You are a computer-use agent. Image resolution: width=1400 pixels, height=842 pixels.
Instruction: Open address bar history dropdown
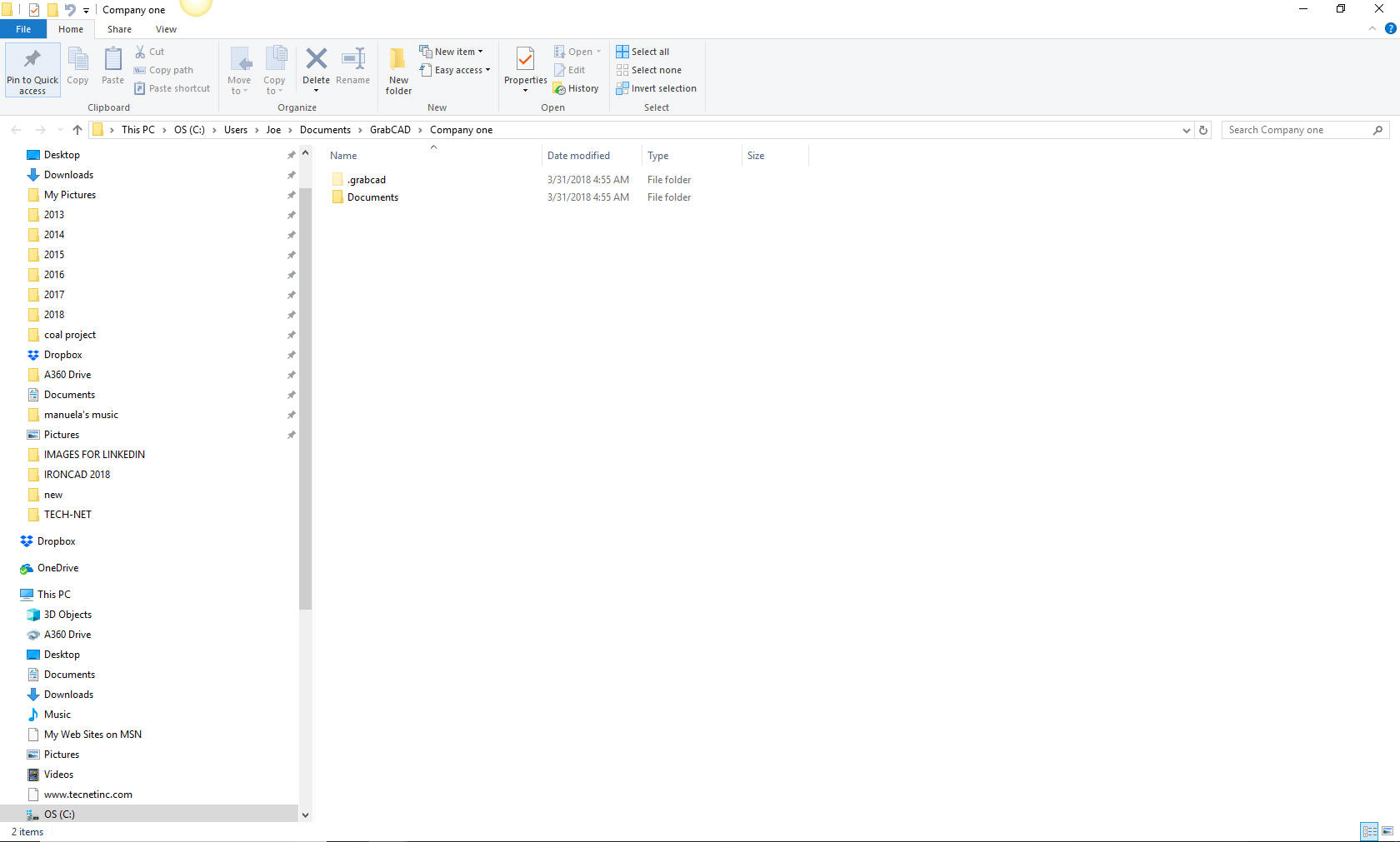1186,130
